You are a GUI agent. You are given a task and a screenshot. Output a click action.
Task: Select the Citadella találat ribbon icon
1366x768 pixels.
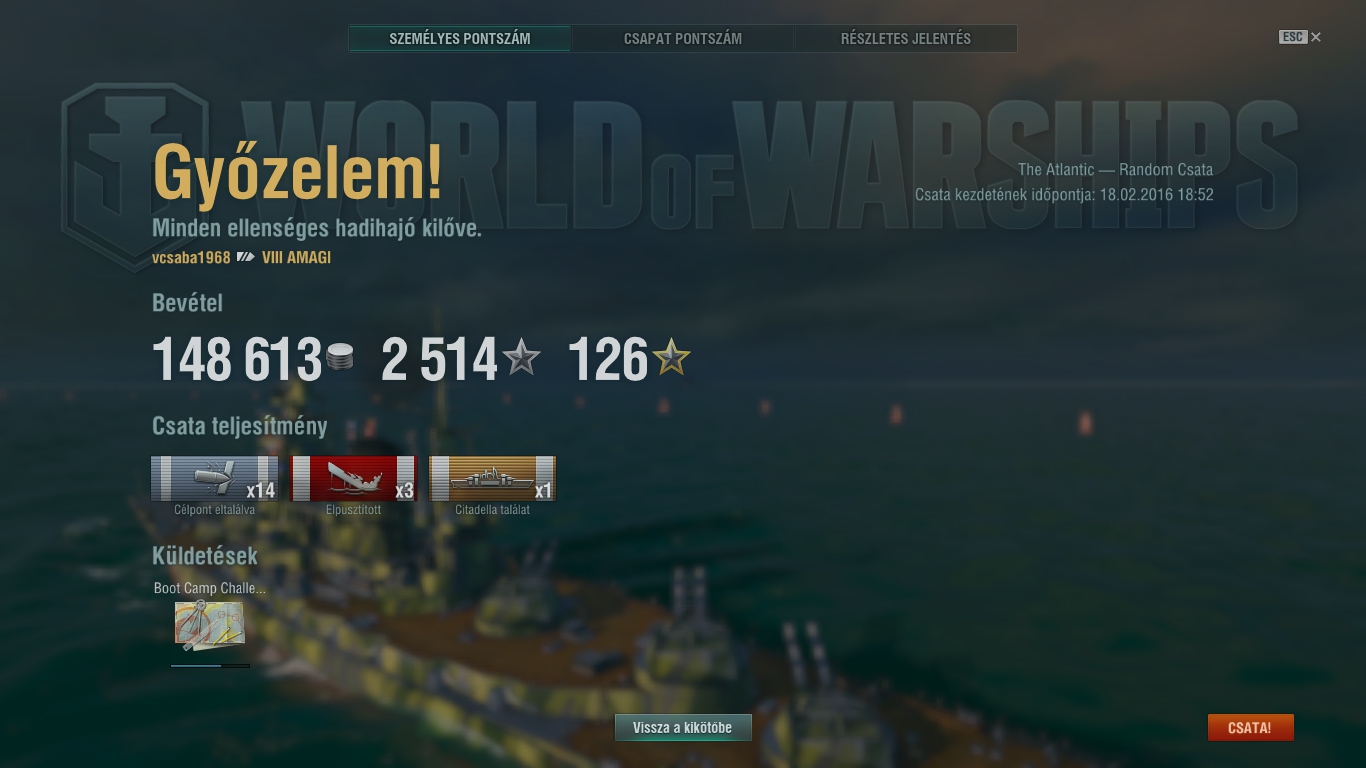pyautogui.click(x=492, y=478)
